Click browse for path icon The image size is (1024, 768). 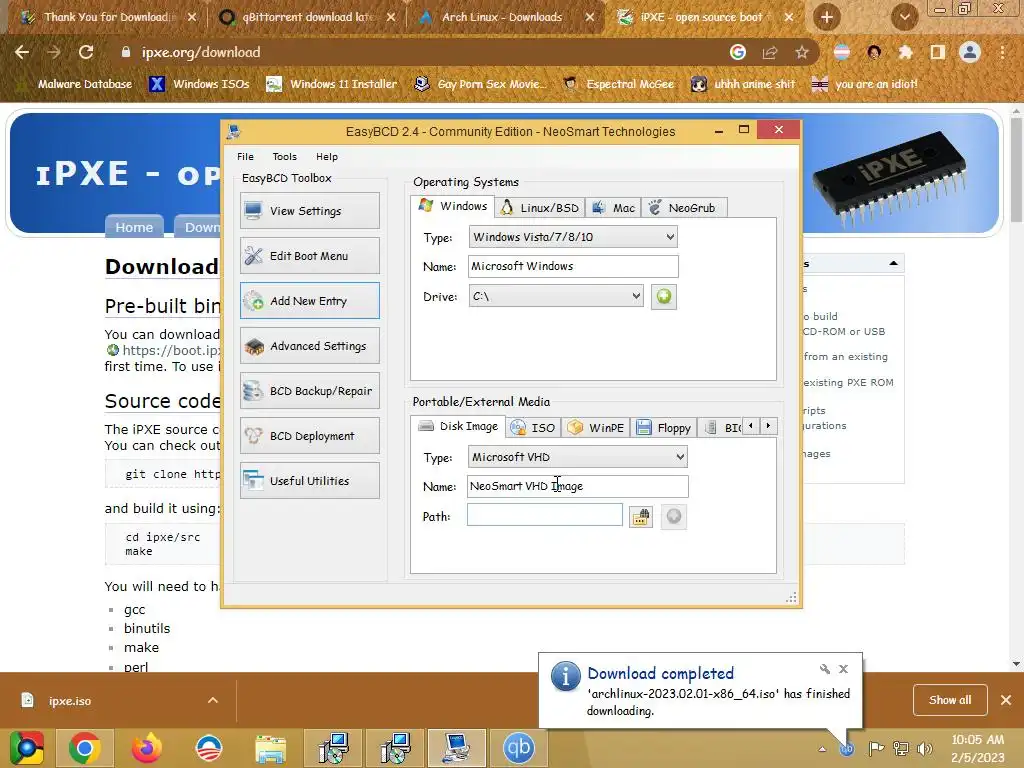641,517
